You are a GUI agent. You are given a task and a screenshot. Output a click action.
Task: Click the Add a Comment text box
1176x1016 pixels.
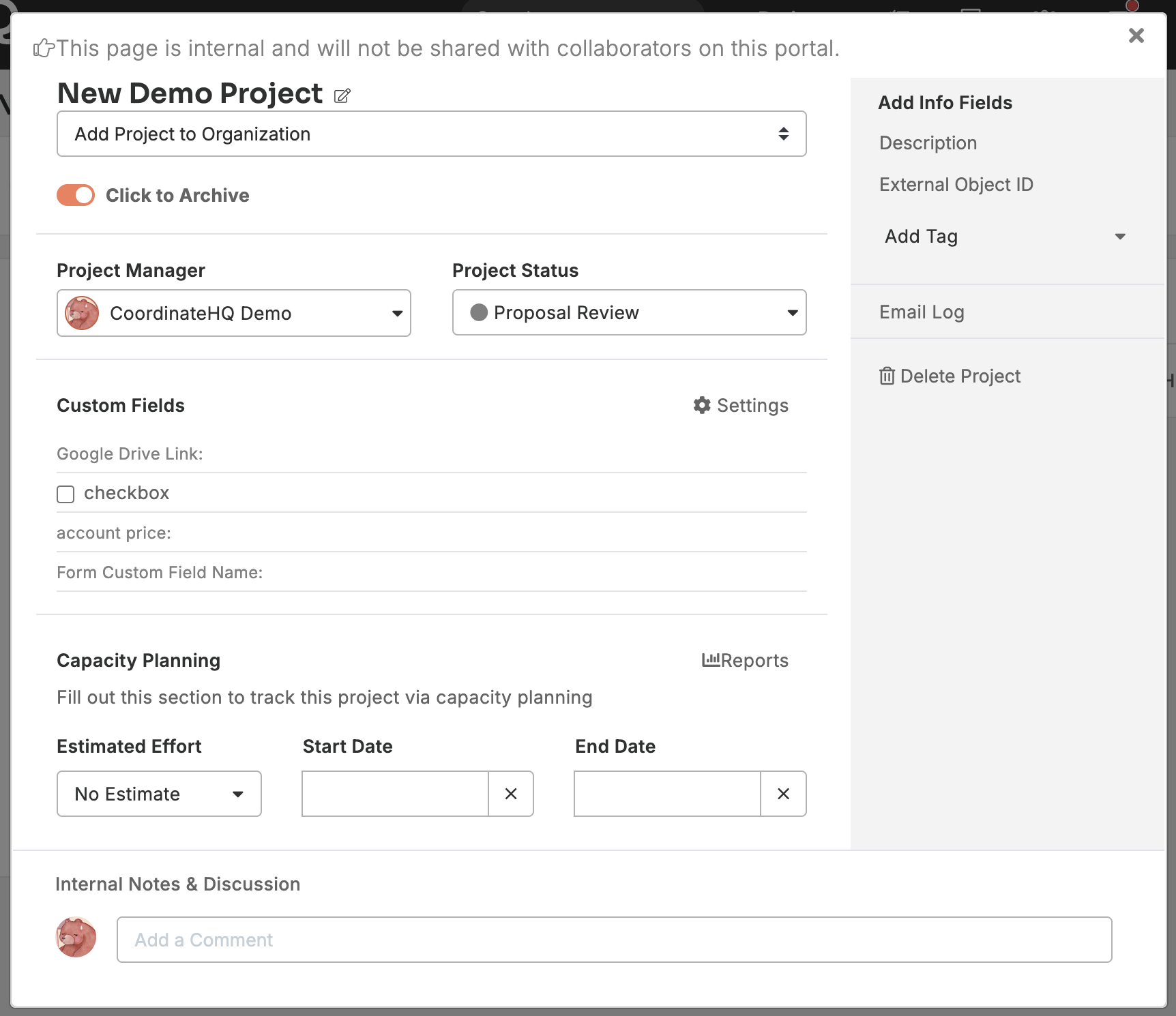click(615, 940)
